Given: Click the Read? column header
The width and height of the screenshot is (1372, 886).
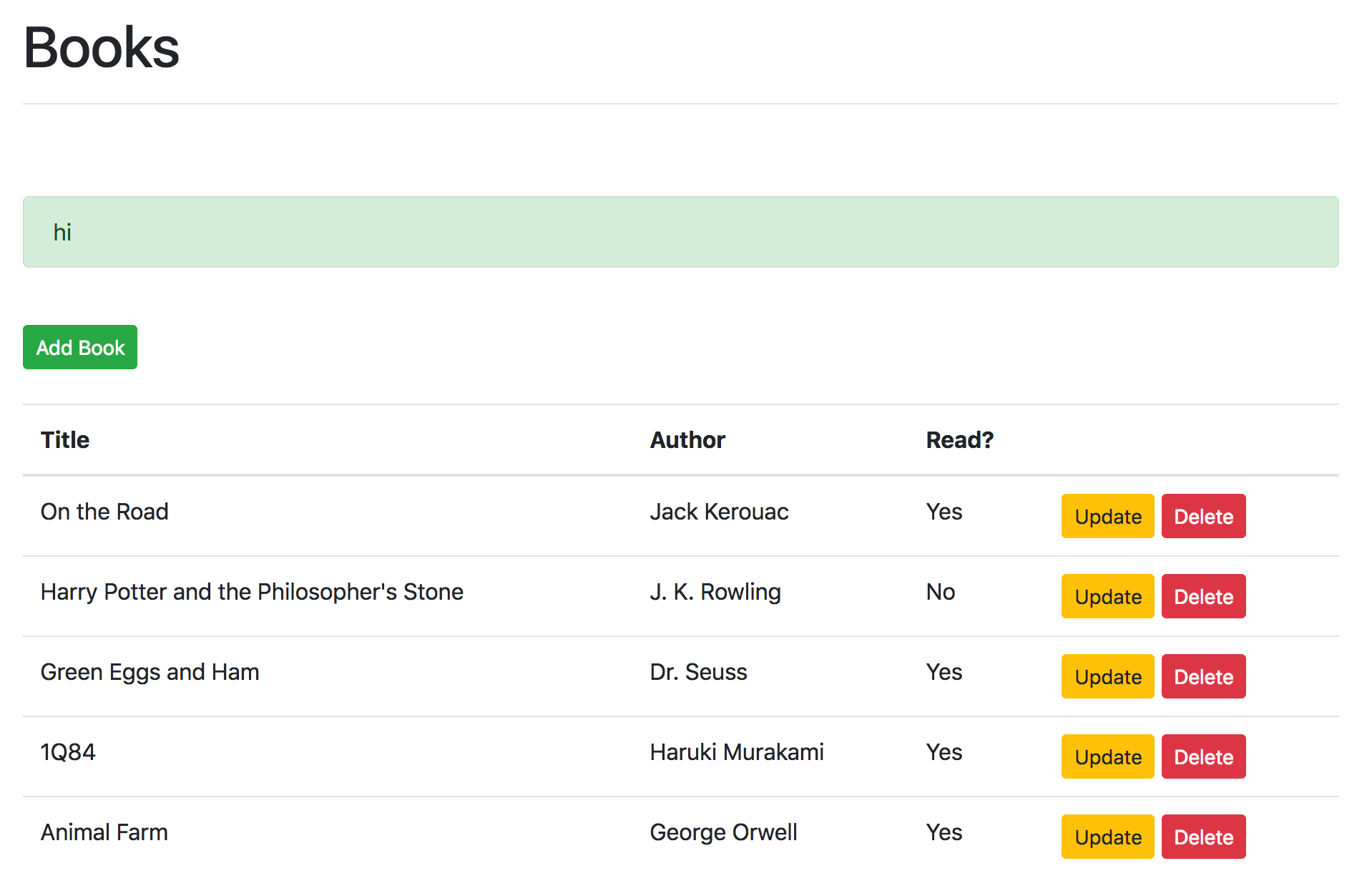Looking at the screenshot, I should [959, 439].
